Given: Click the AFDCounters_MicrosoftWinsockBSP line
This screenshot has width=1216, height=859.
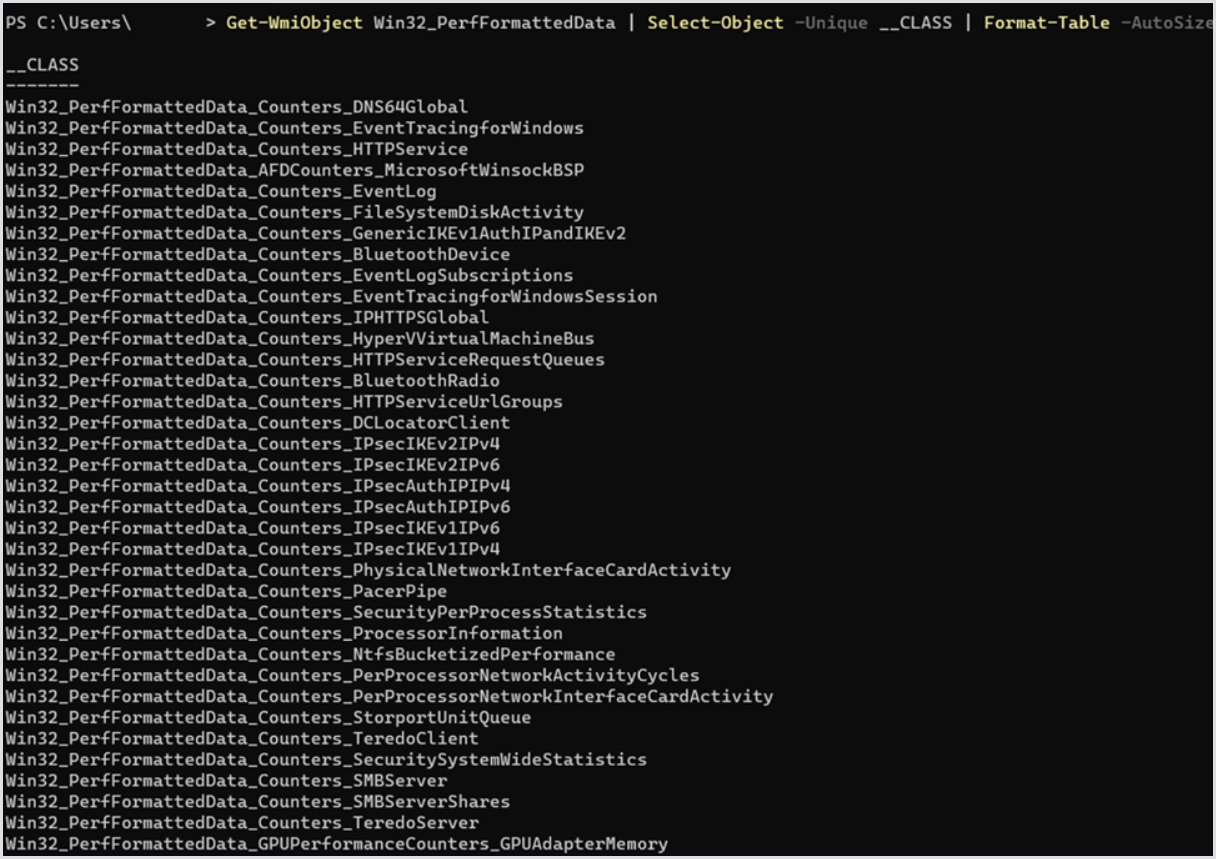Looking at the screenshot, I should point(294,170).
